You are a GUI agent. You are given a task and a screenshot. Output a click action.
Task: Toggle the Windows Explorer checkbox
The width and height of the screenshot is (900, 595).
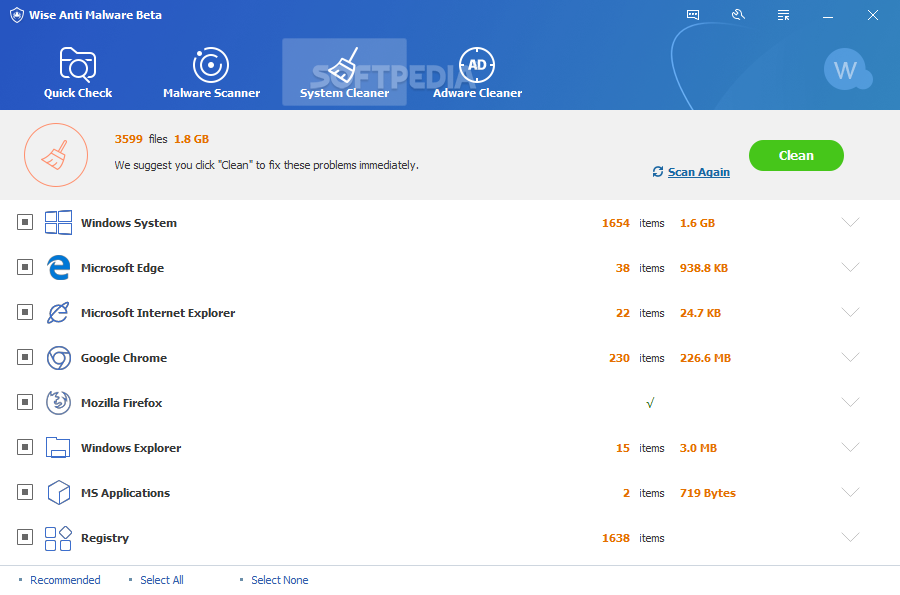pyautogui.click(x=25, y=447)
